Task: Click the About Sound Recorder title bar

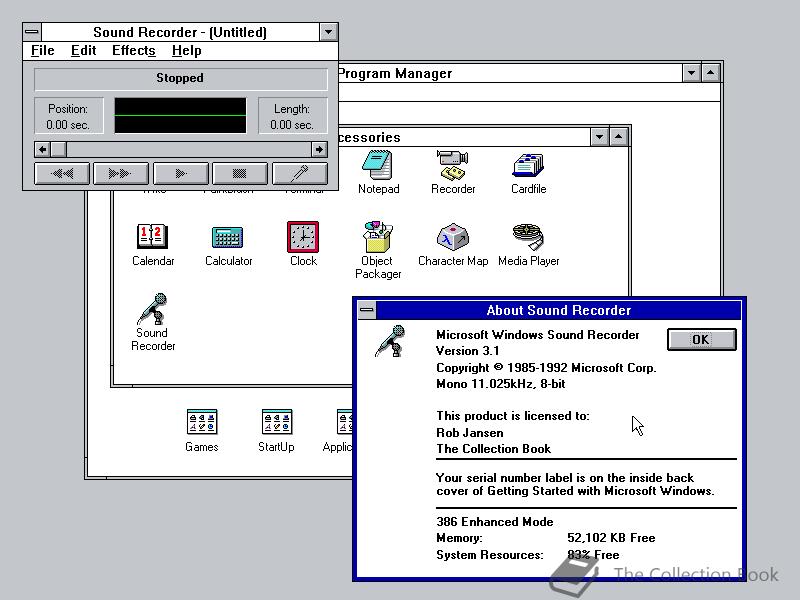Action: pos(558,310)
